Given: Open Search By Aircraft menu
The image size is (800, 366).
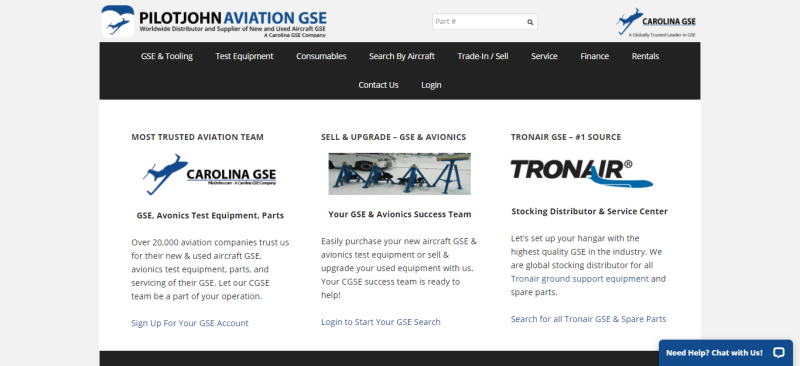Looking at the screenshot, I should (x=402, y=56).
